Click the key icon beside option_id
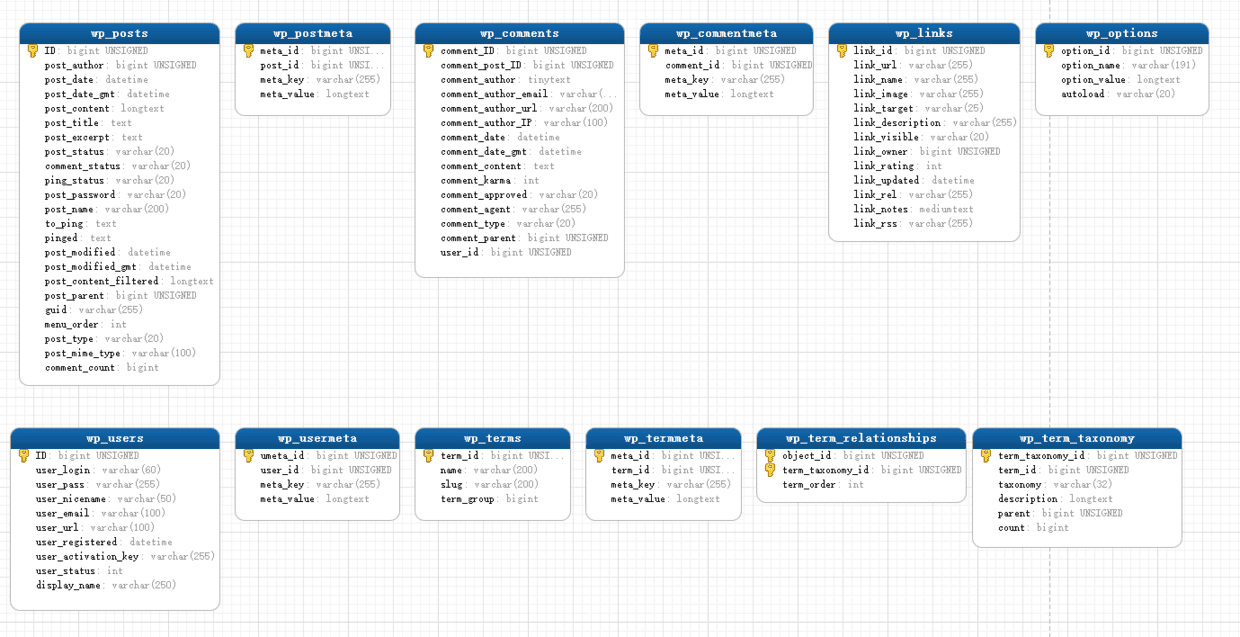 [1048, 51]
